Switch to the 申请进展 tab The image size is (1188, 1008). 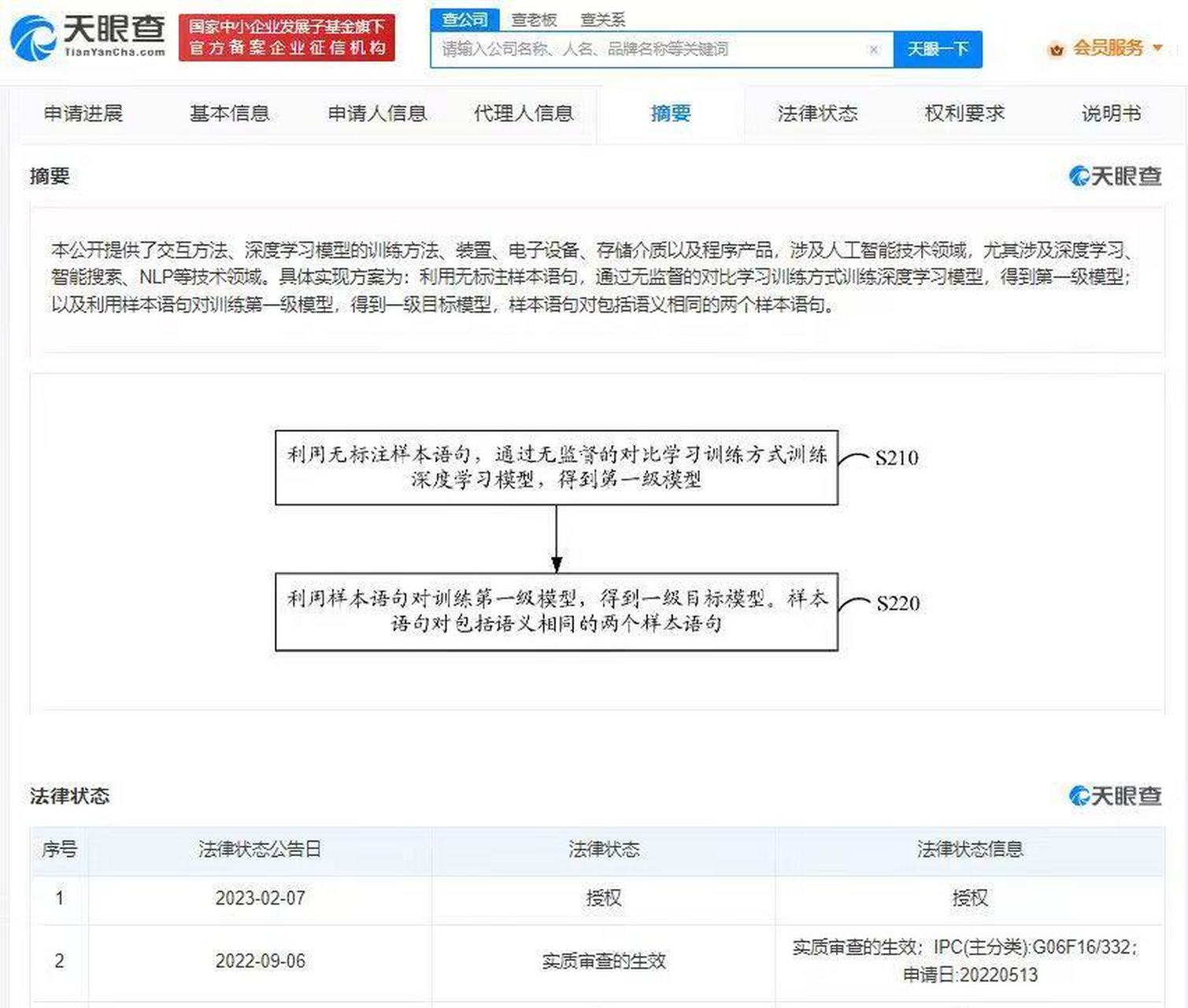coord(83,113)
